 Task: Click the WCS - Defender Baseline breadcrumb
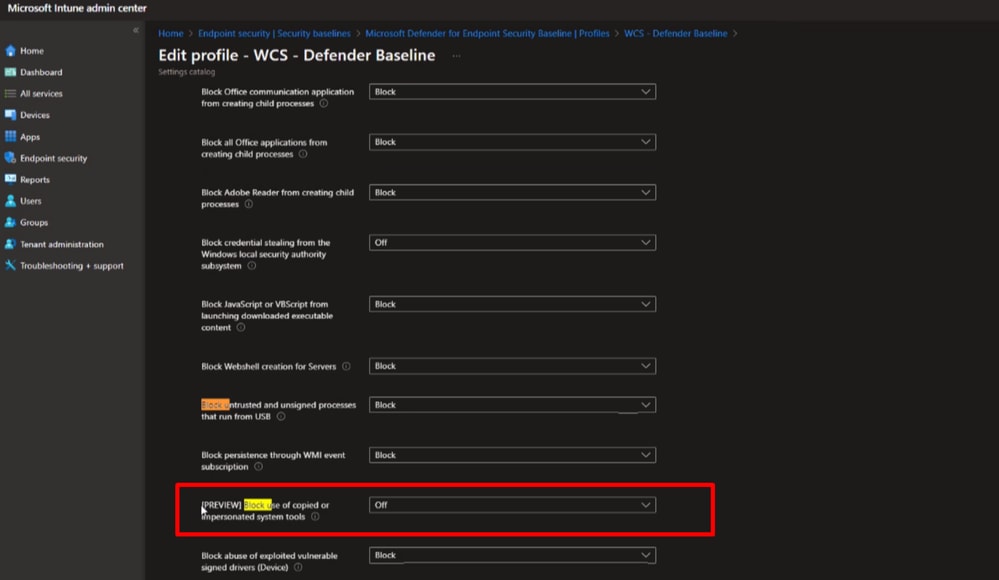tap(675, 33)
